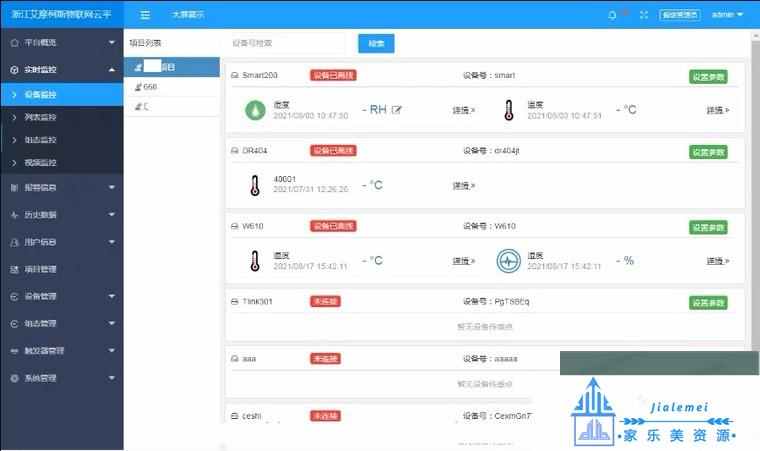The height and width of the screenshot is (451, 760).
Task: Toggle the hamburger sidebar collapse icon
Action: tap(145, 15)
